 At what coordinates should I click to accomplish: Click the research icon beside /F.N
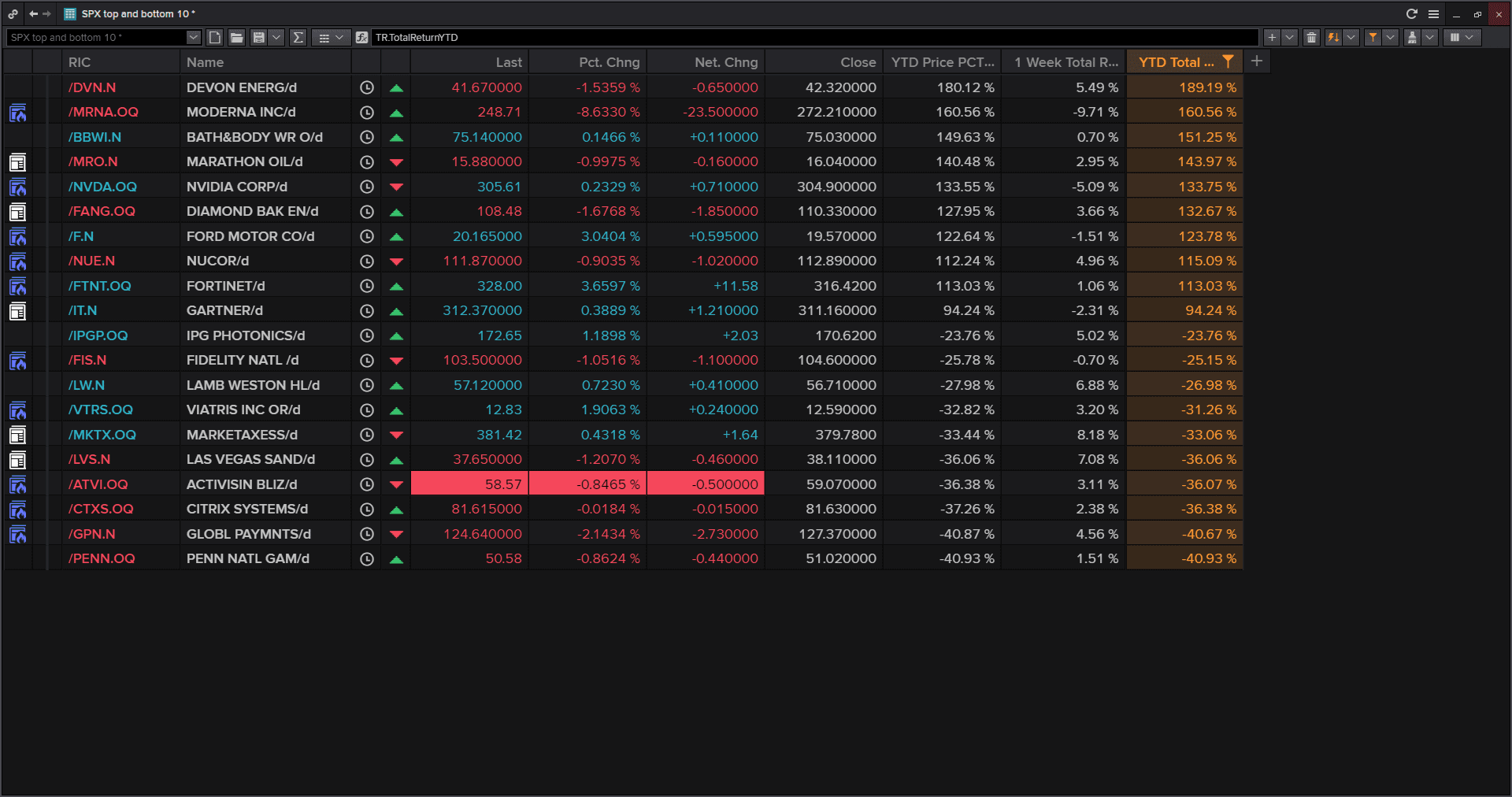coord(17,236)
